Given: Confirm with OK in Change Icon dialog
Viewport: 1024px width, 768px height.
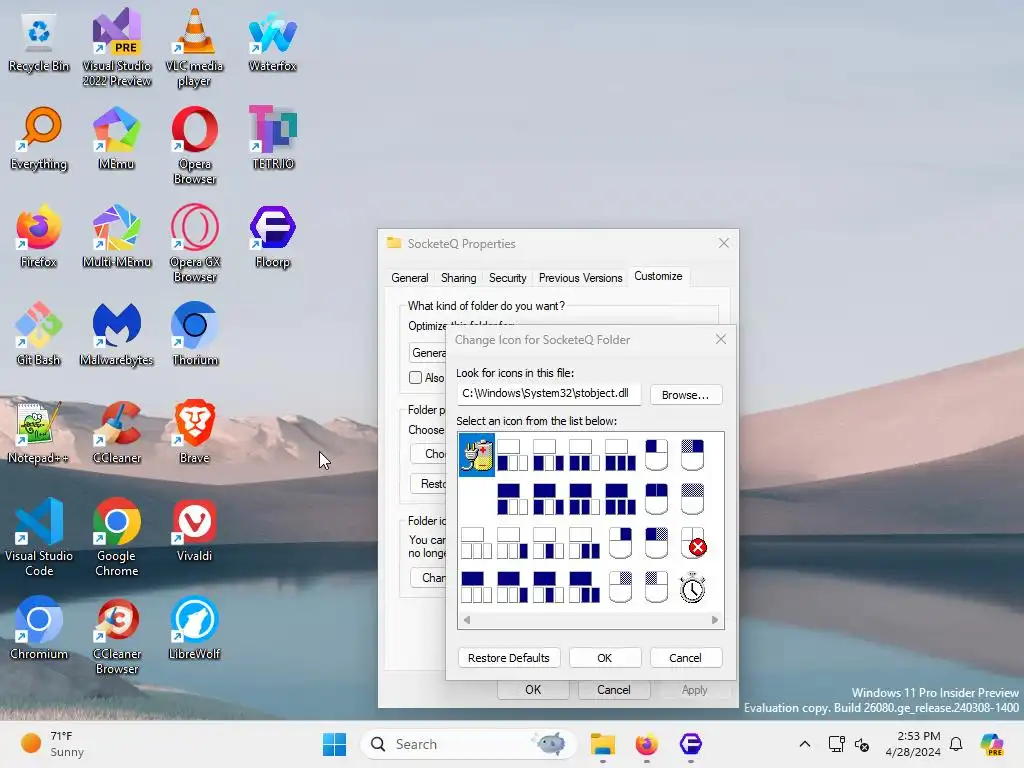Looking at the screenshot, I should click(x=605, y=658).
